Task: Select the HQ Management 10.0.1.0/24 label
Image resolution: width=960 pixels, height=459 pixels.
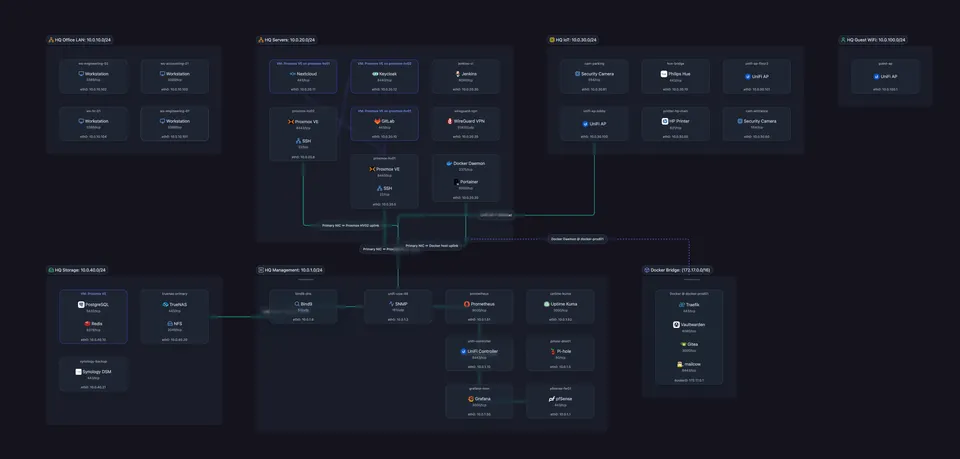Action: pos(293,270)
